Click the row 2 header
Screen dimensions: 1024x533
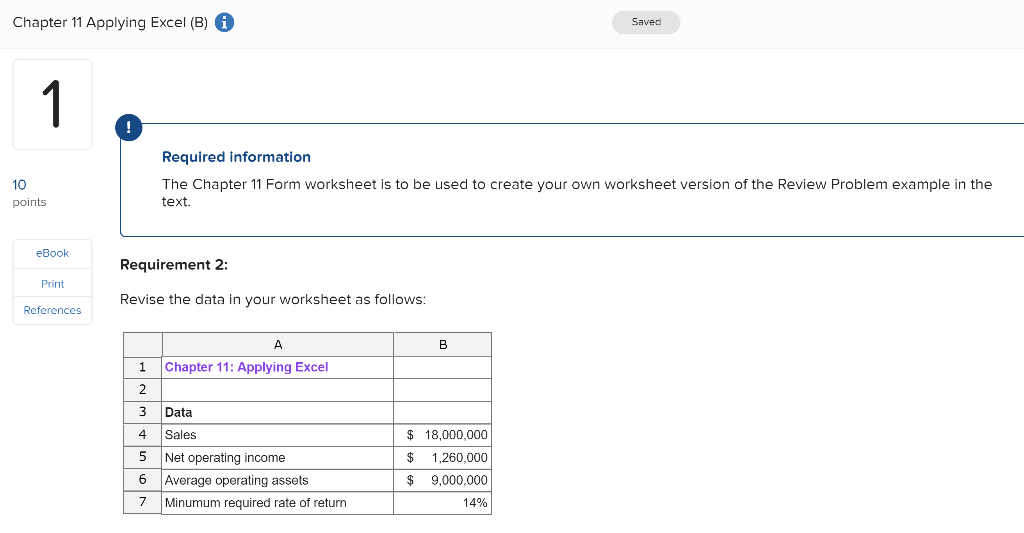(142, 390)
